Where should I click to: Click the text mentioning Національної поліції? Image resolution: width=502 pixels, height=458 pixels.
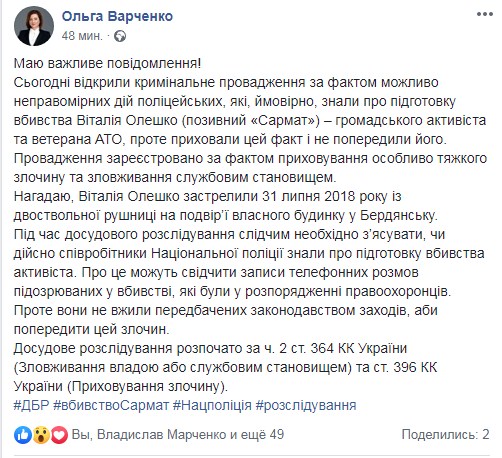click(249, 253)
